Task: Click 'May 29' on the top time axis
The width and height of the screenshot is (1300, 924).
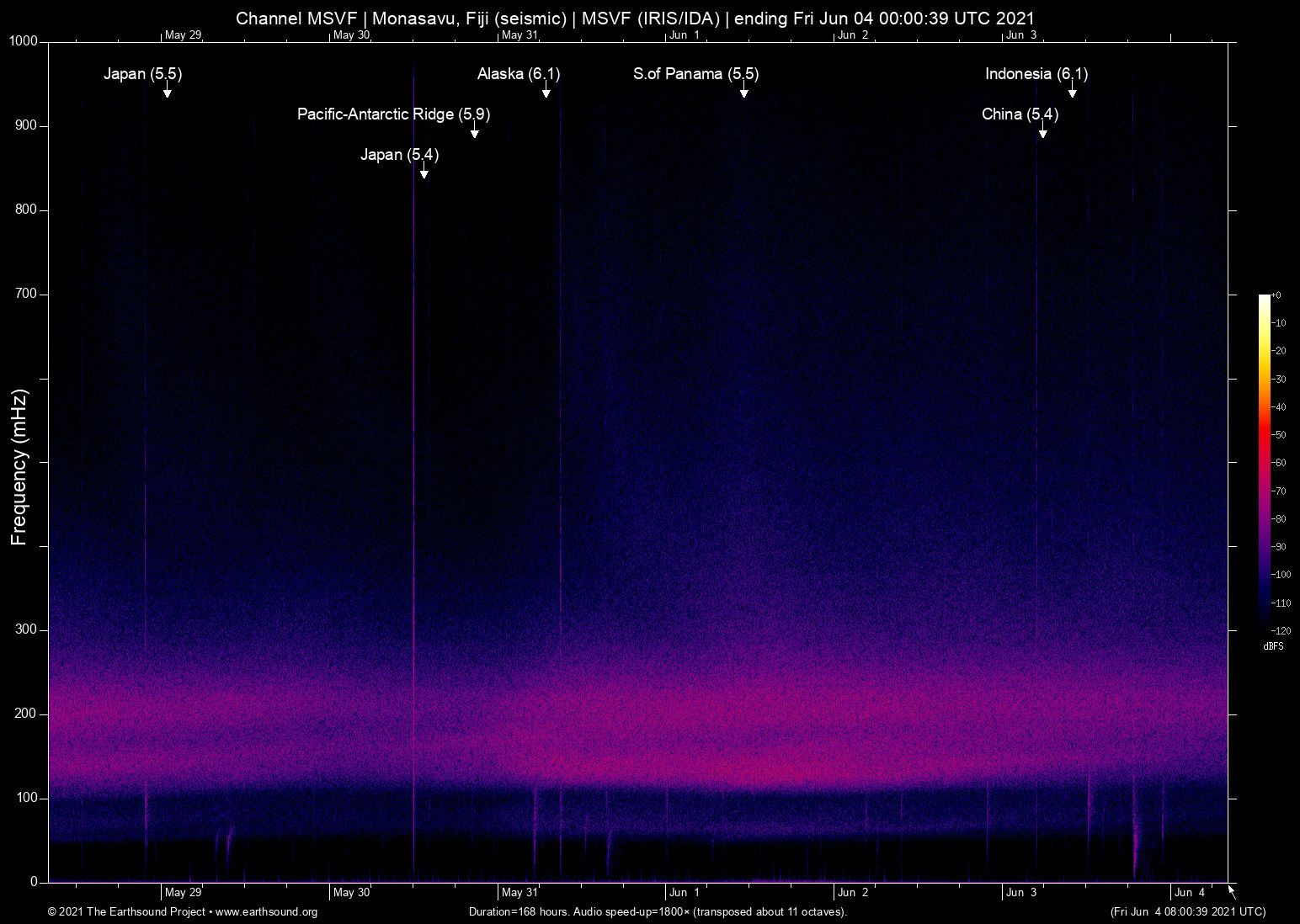Action: click(184, 35)
